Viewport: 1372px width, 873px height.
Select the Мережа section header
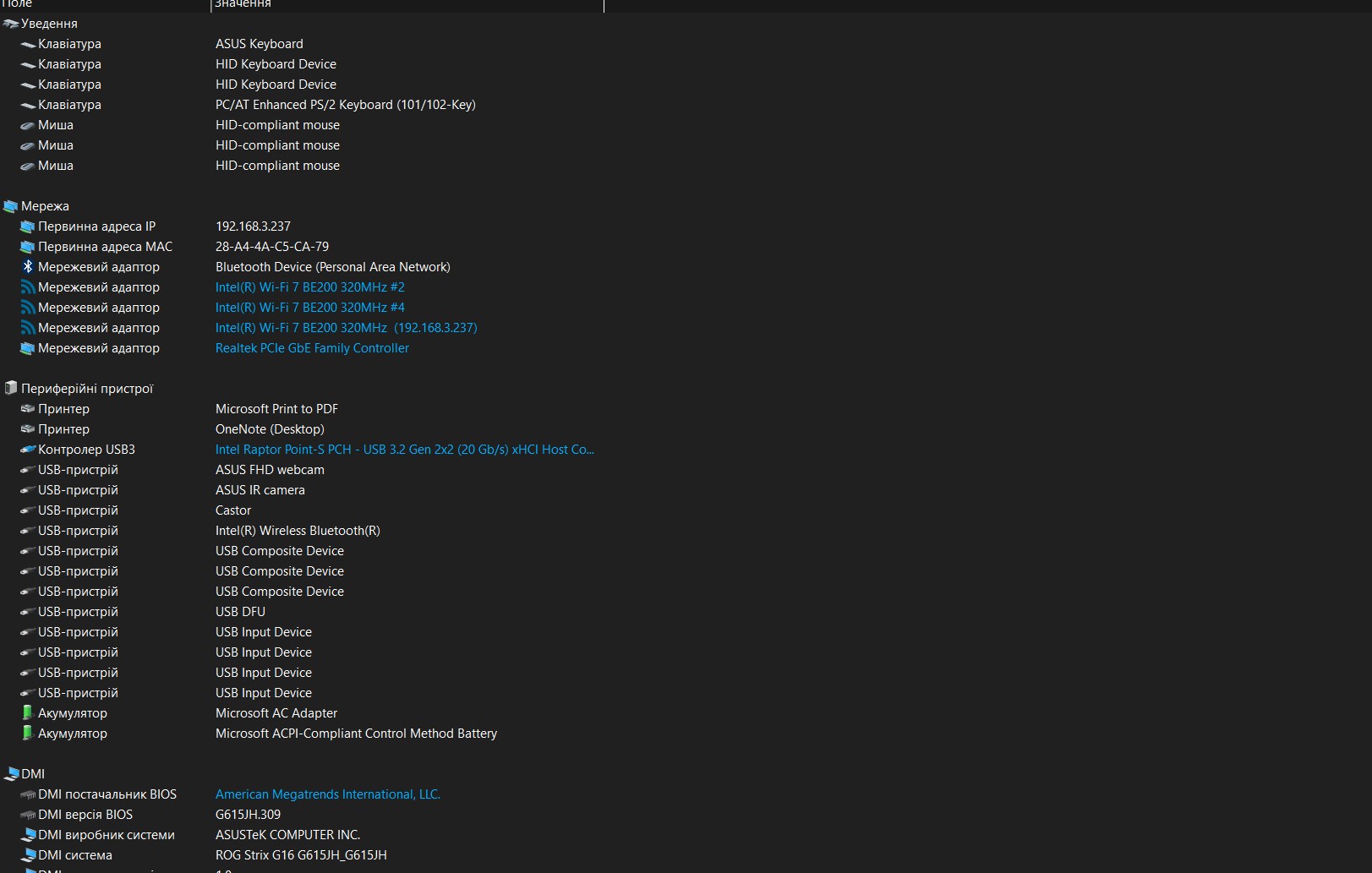pos(45,206)
